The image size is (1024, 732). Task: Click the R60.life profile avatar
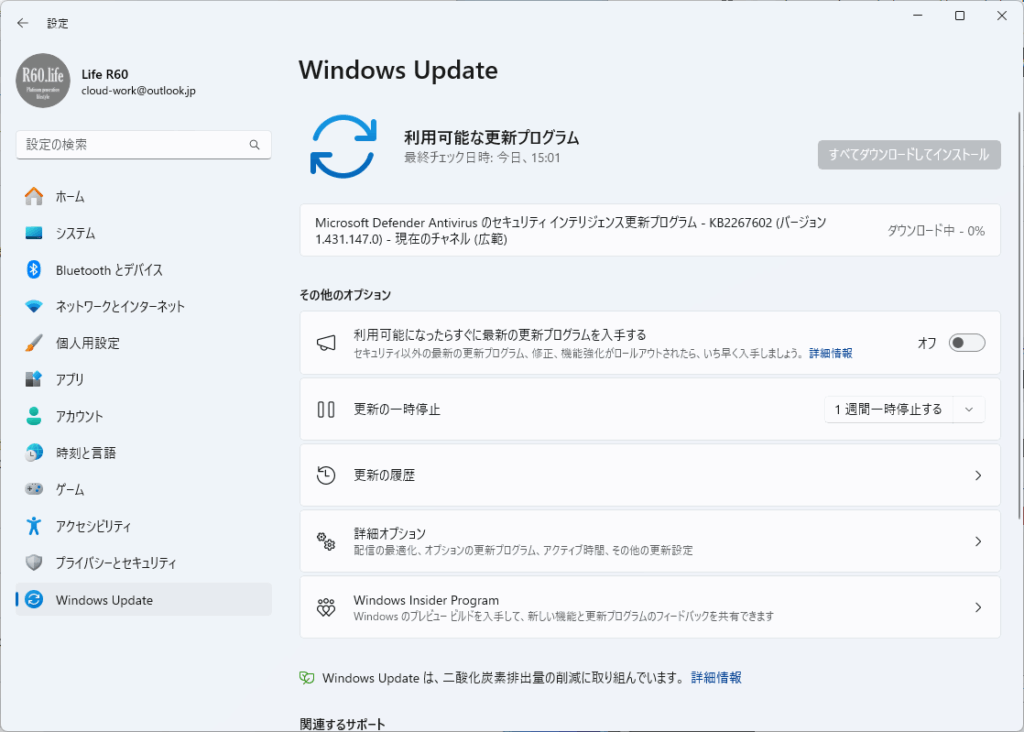(x=43, y=81)
